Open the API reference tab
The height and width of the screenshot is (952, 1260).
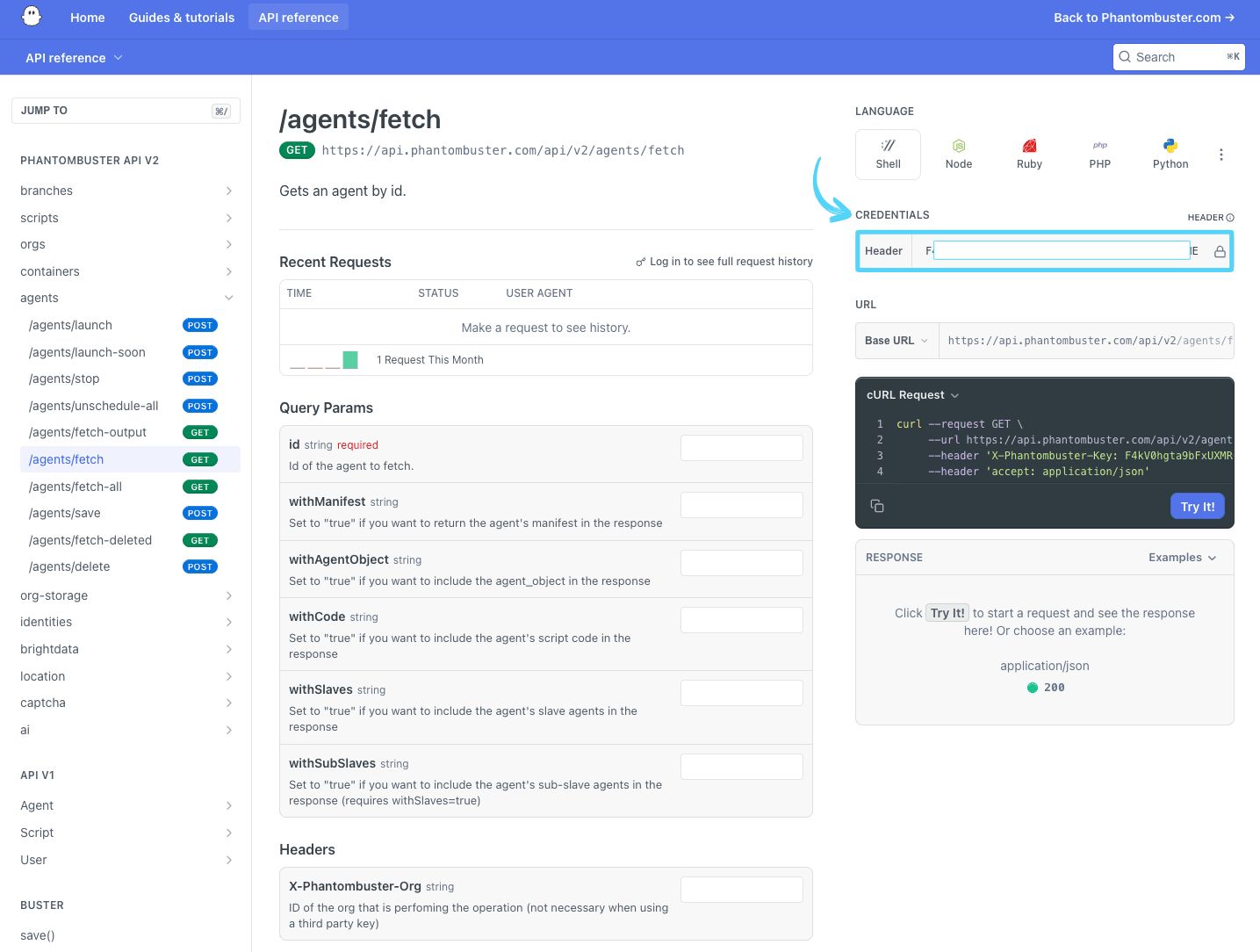point(299,18)
